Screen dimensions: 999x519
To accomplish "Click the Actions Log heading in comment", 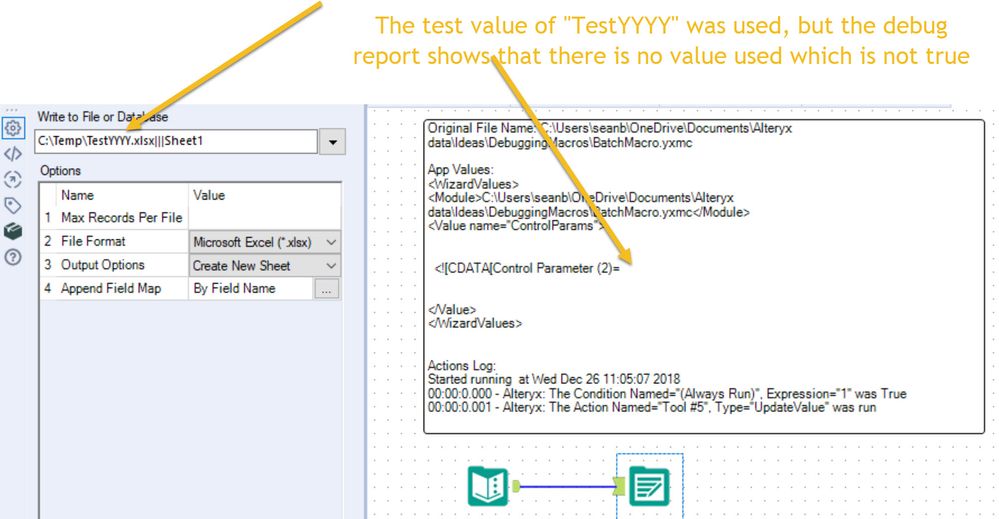I will (x=461, y=366).
